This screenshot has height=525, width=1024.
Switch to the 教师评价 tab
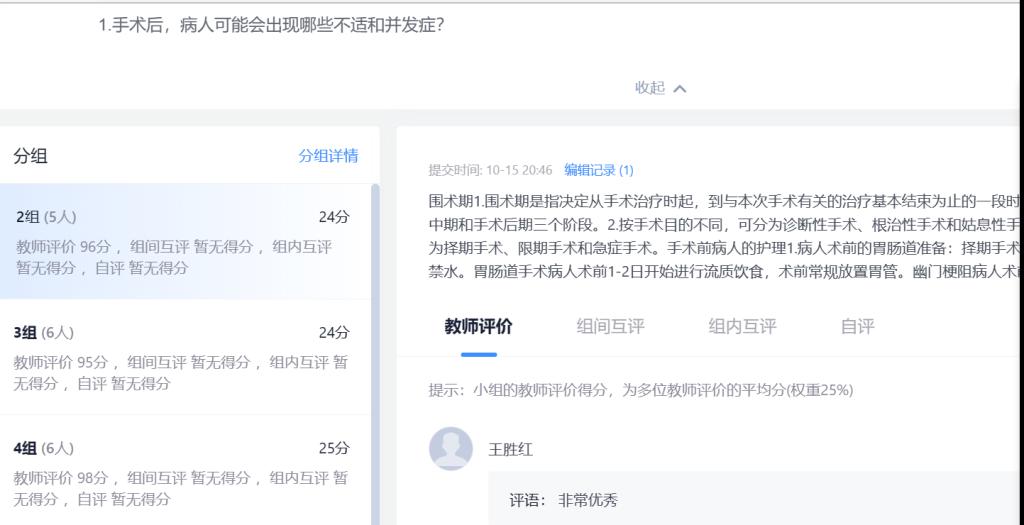[478, 326]
